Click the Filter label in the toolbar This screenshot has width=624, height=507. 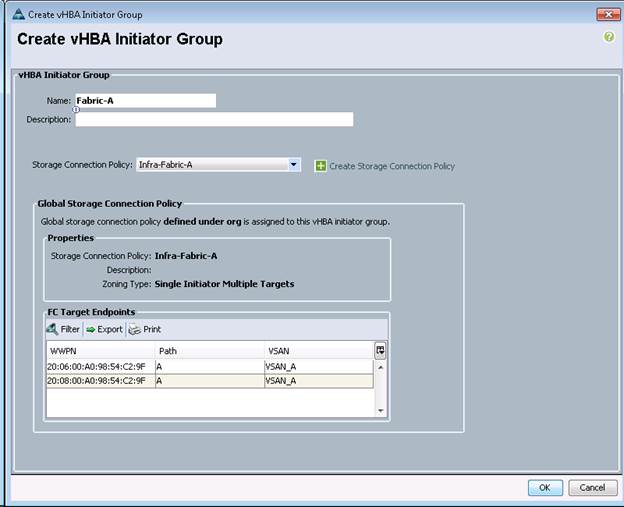[x=70, y=330]
